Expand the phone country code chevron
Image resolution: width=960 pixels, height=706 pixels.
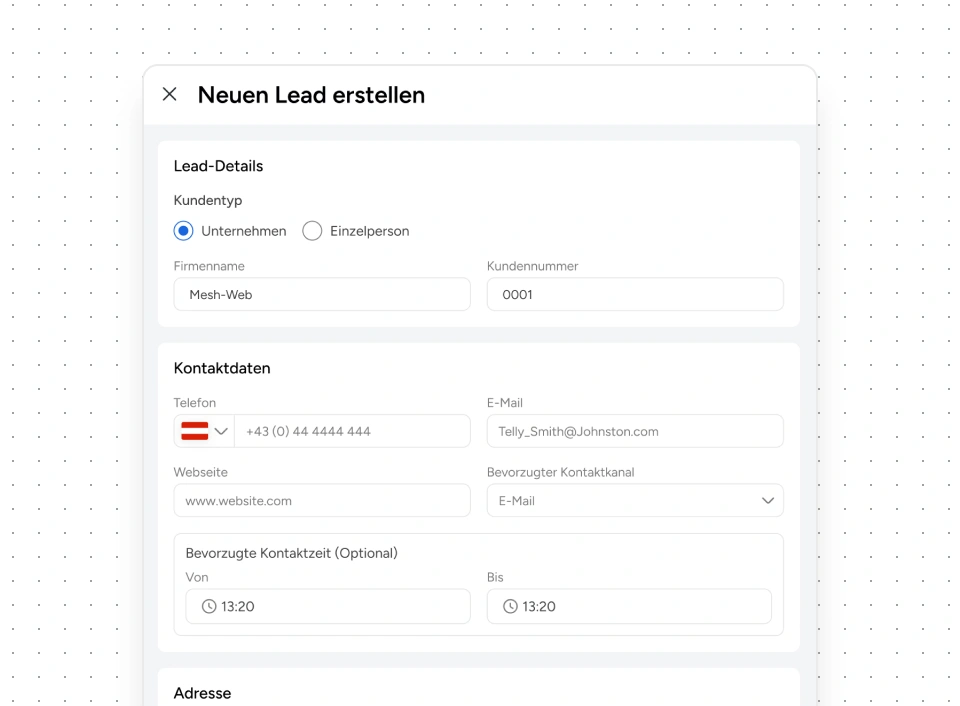[221, 431]
